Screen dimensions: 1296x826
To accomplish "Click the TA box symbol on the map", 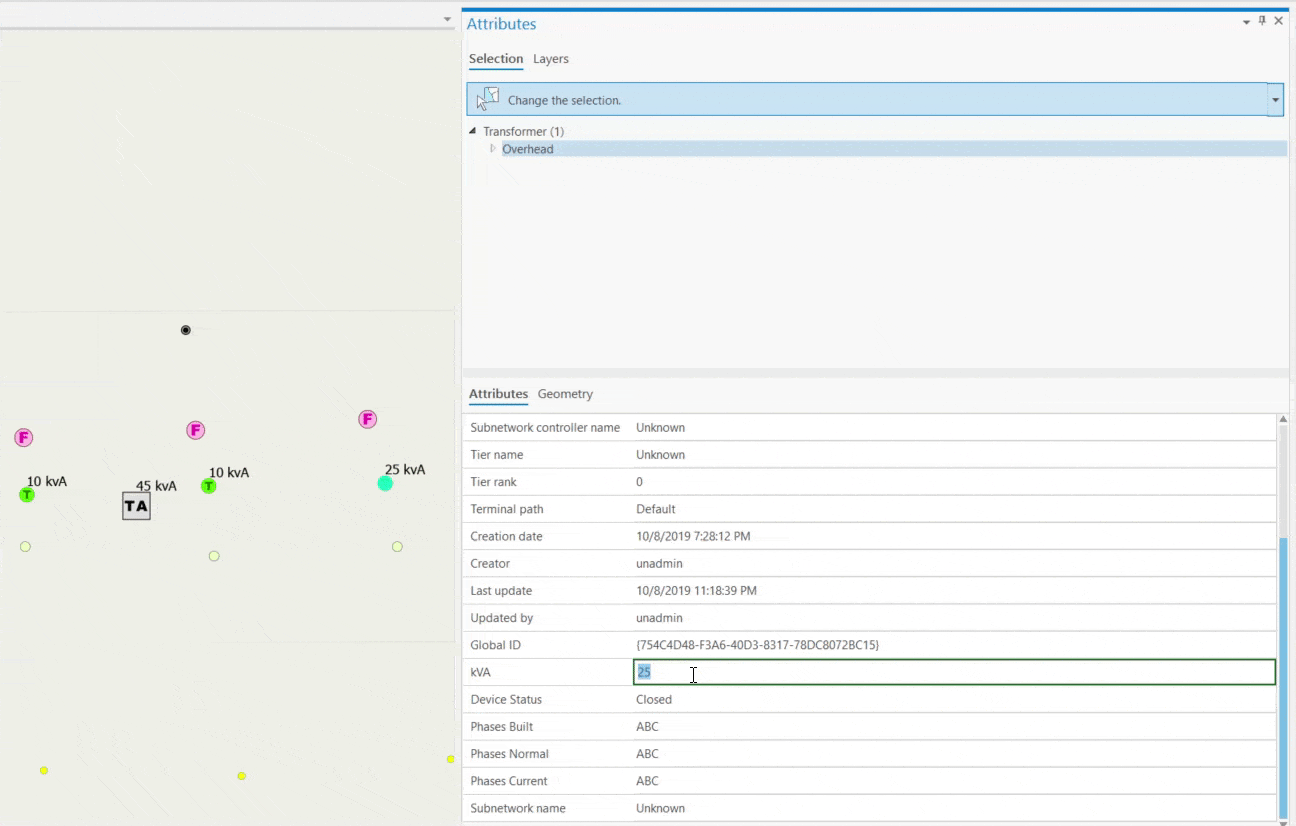I will coord(136,506).
